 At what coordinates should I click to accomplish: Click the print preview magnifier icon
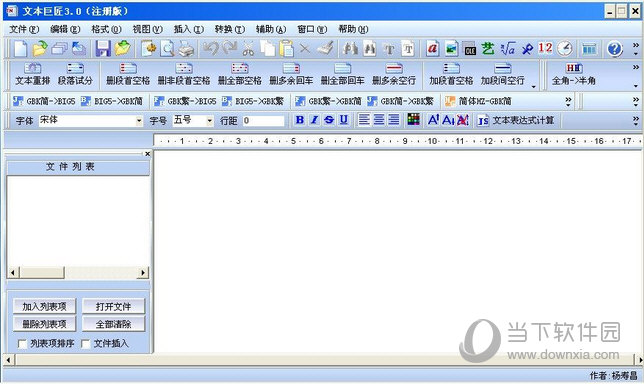[167, 48]
